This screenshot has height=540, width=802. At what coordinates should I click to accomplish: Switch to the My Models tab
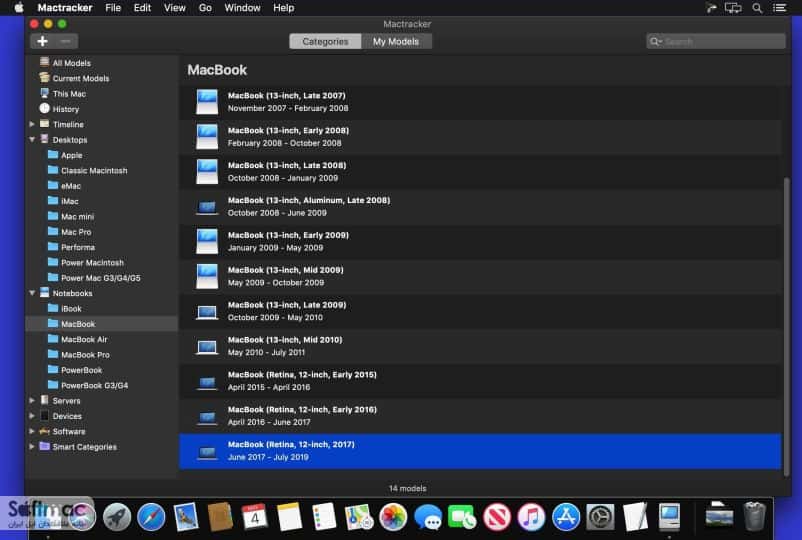click(396, 41)
